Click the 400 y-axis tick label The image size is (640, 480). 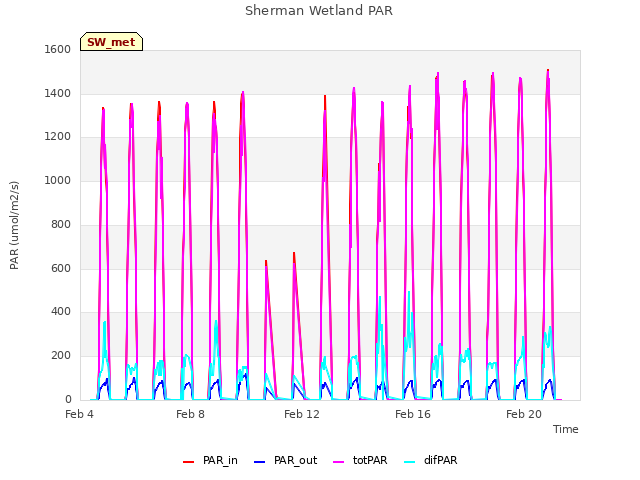[x=61, y=312]
